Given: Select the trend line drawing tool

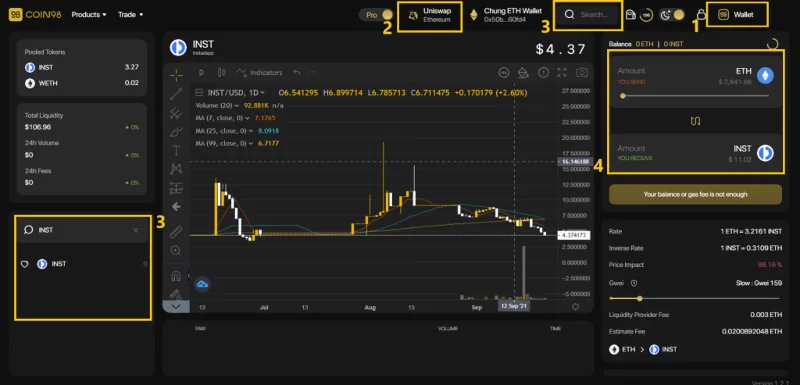Looking at the screenshot, I should [x=176, y=94].
